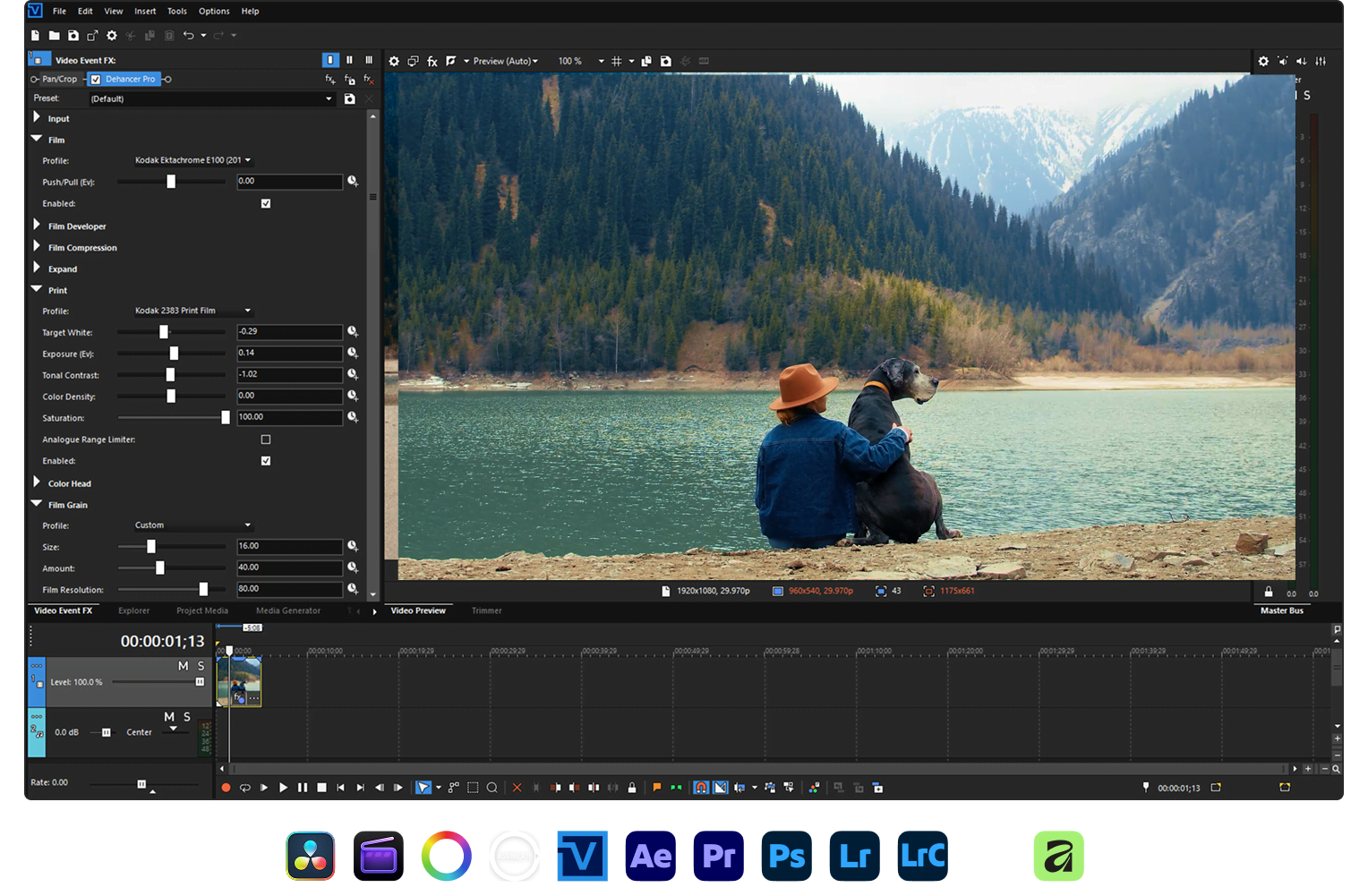Open Preview (Auto) quality dropdown
Screen dimensions: 1368x896
pos(506,61)
